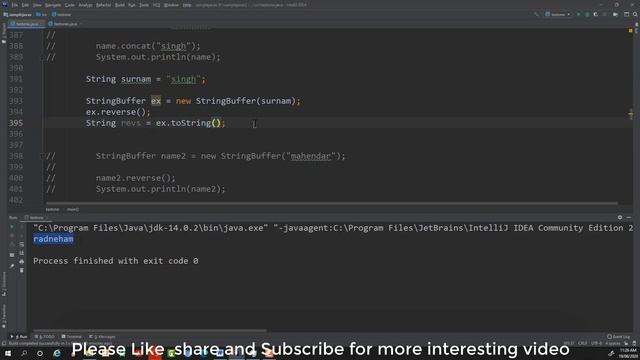
Task: Open the Favorites sidebar tab
Action: pos(4,315)
